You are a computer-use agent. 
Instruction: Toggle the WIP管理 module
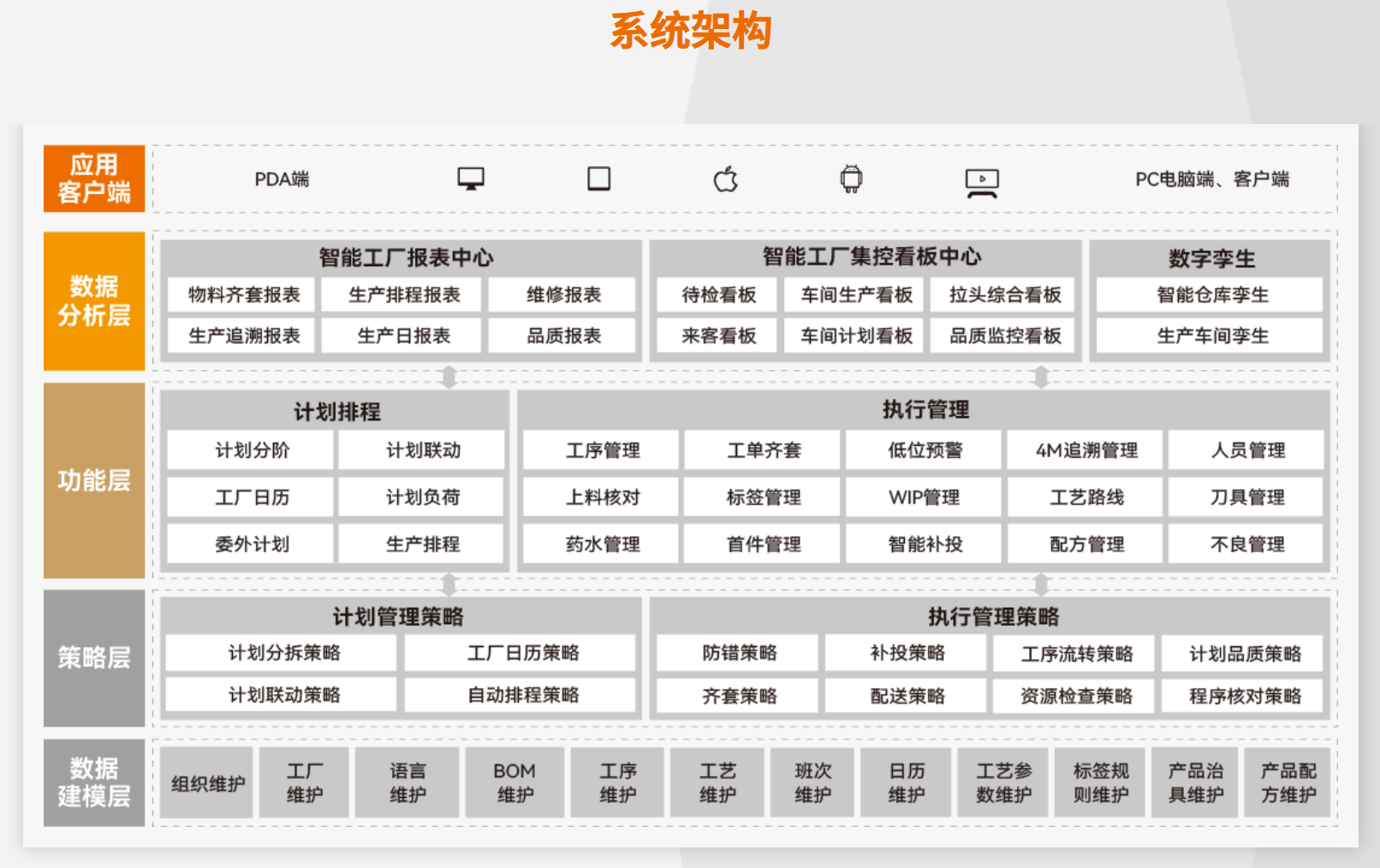click(925, 496)
